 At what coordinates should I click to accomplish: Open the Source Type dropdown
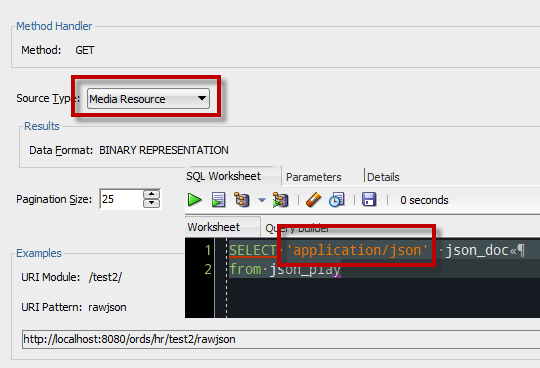[148, 99]
